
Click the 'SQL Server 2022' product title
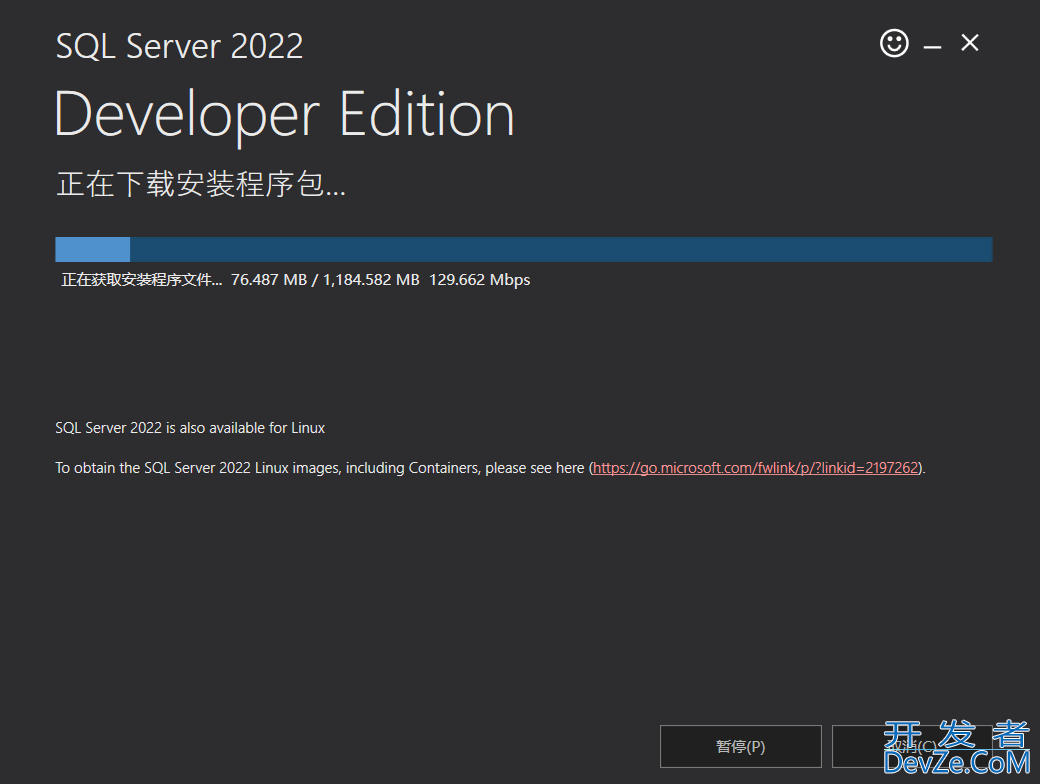[179, 46]
